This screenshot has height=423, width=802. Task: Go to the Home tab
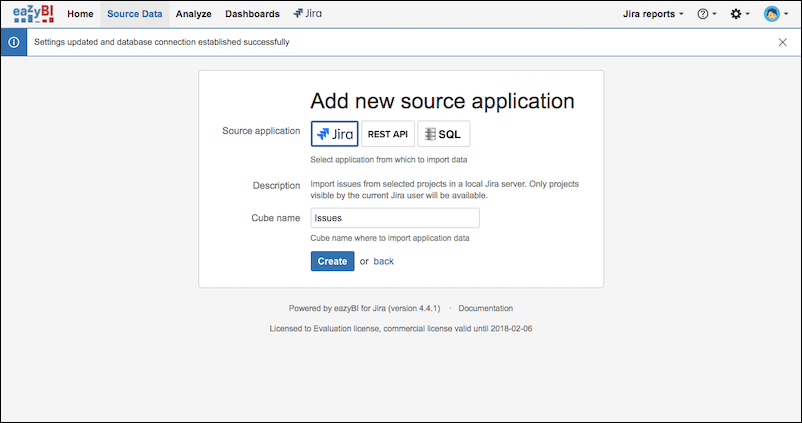coord(80,14)
